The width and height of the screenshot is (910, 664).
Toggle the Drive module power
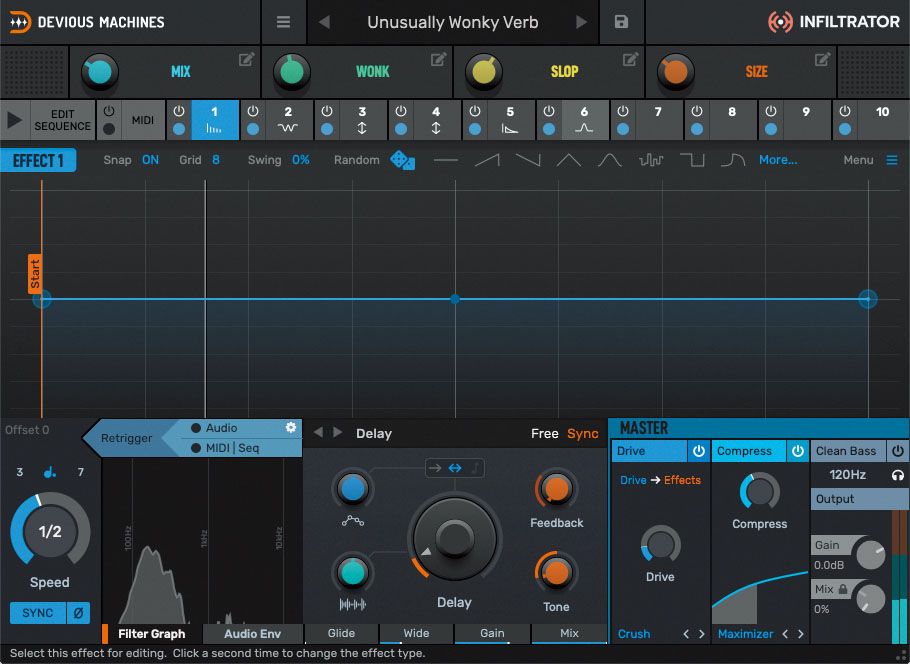point(699,451)
